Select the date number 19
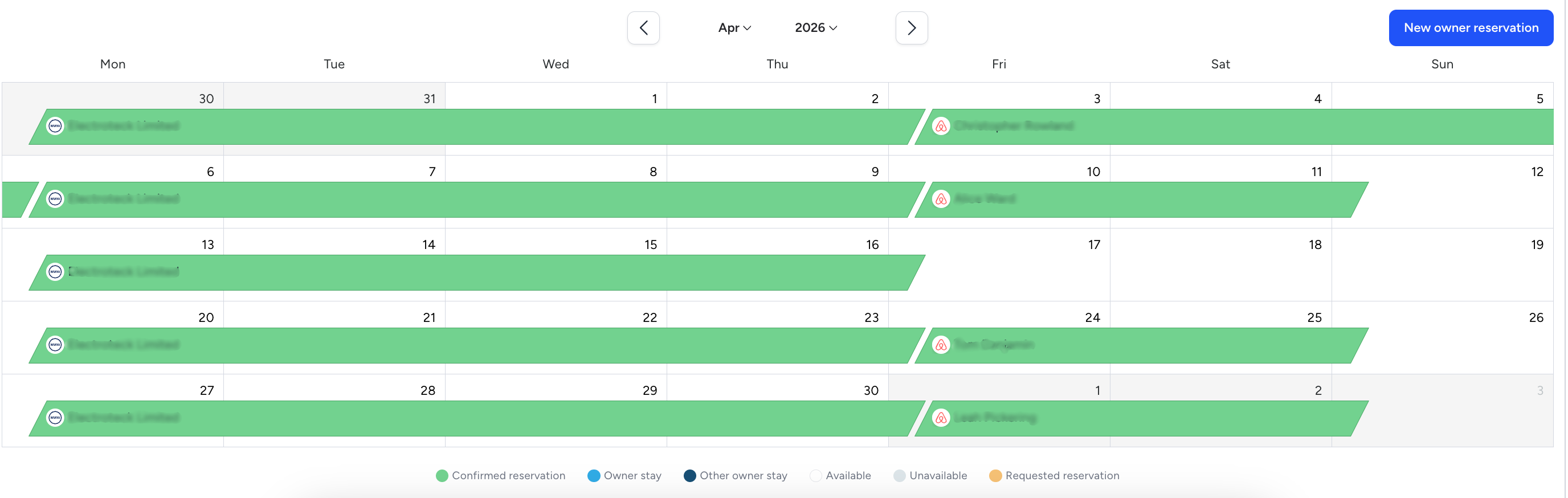Screen dimensions: 1568x498 click(x=1537, y=245)
